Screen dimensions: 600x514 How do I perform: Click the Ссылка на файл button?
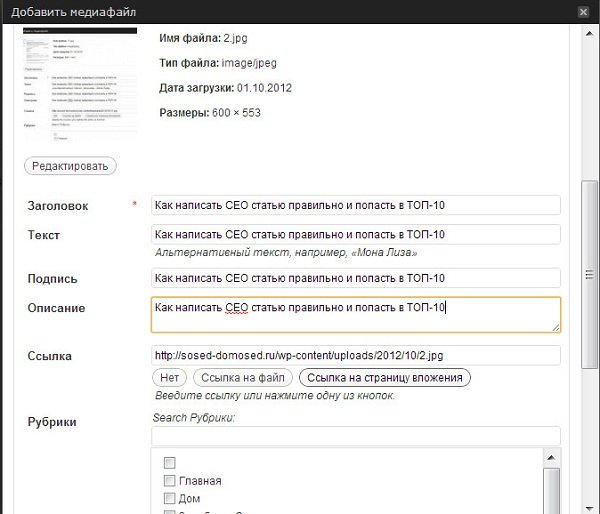pos(243,378)
